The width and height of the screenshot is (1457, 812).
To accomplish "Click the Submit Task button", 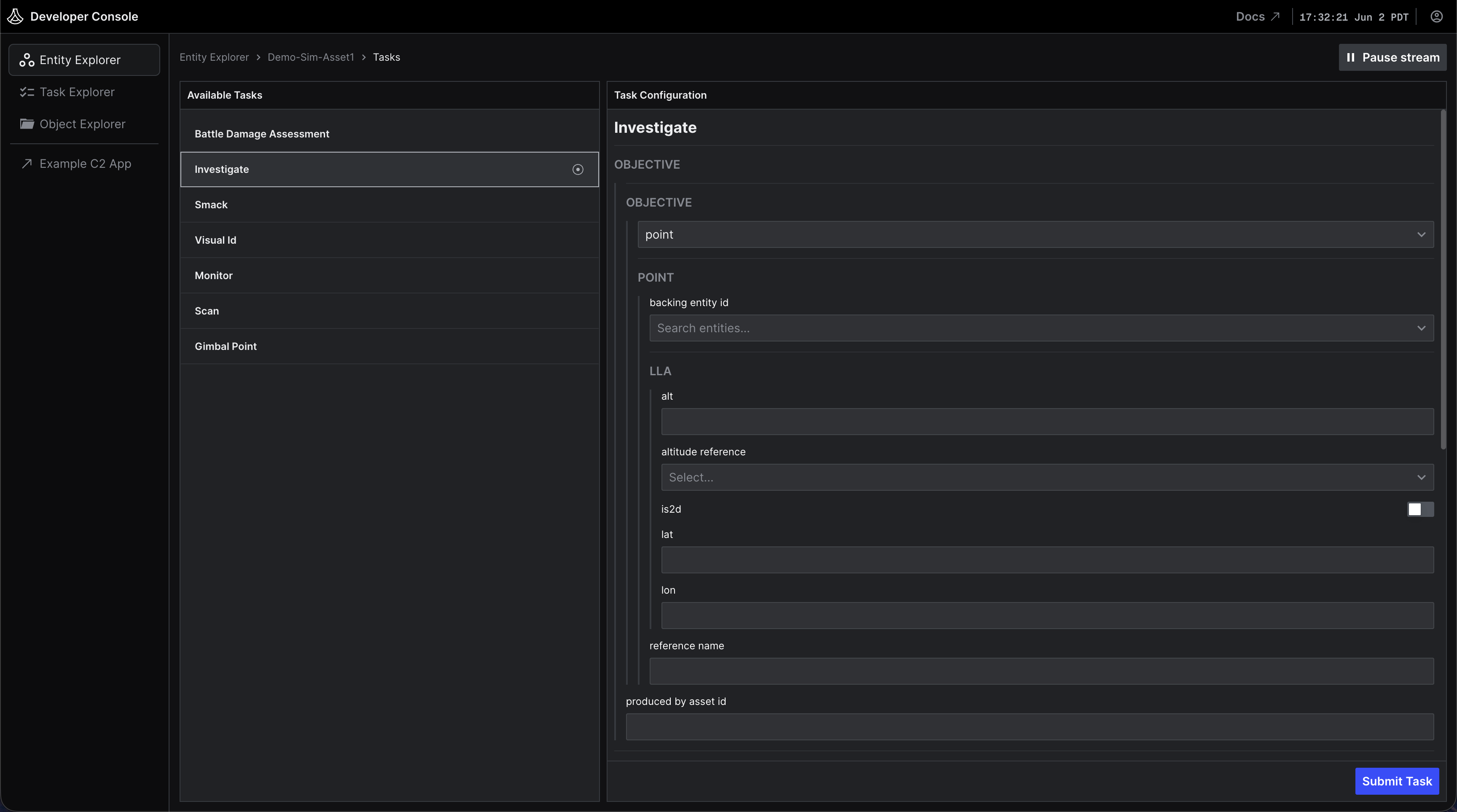I will coord(1396,781).
